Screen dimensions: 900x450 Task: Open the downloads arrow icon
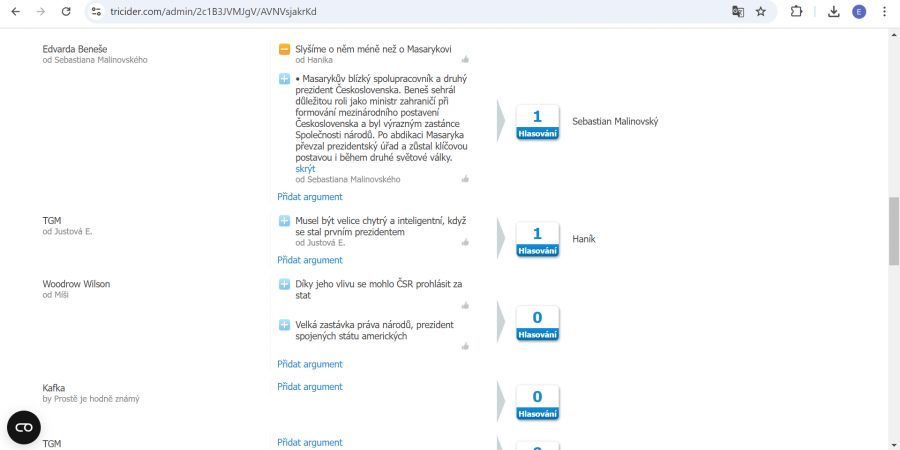(x=833, y=11)
